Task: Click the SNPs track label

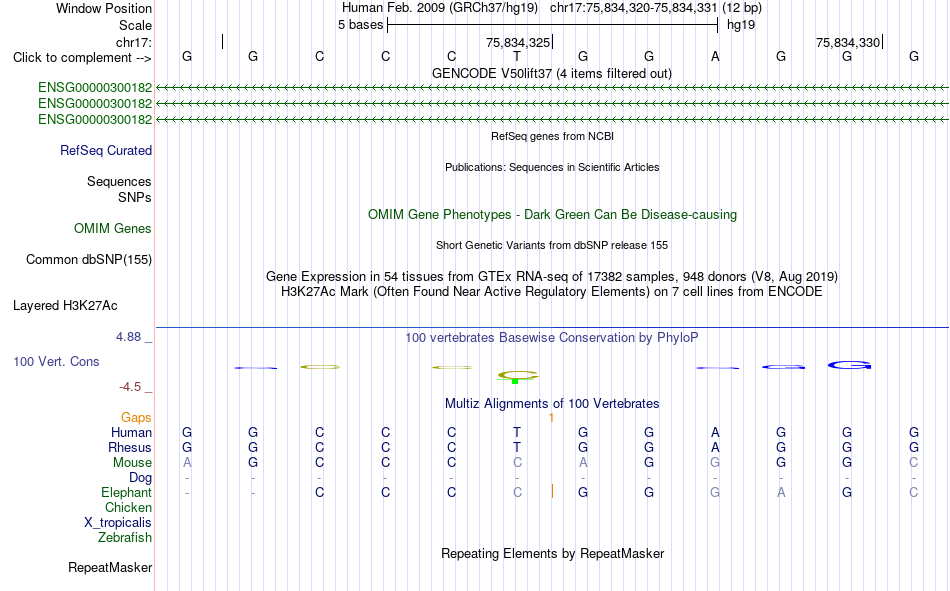Action: click(x=135, y=198)
